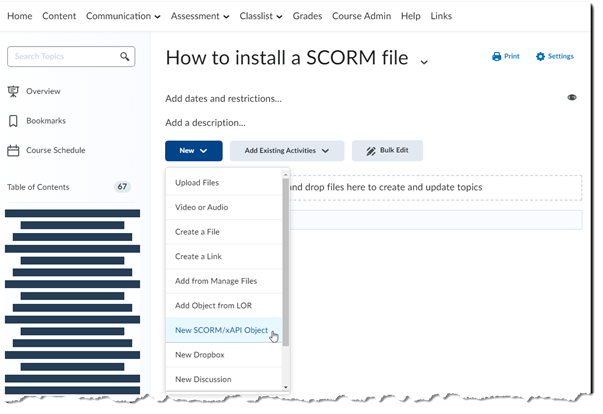Click the Course Schedule calendar icon

[x=13, y=151]
